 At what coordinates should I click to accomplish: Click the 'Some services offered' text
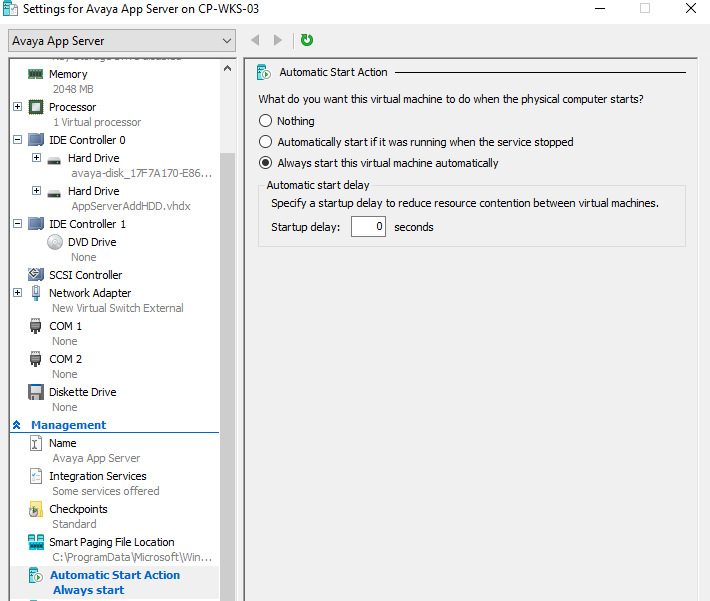coord(106,491)
